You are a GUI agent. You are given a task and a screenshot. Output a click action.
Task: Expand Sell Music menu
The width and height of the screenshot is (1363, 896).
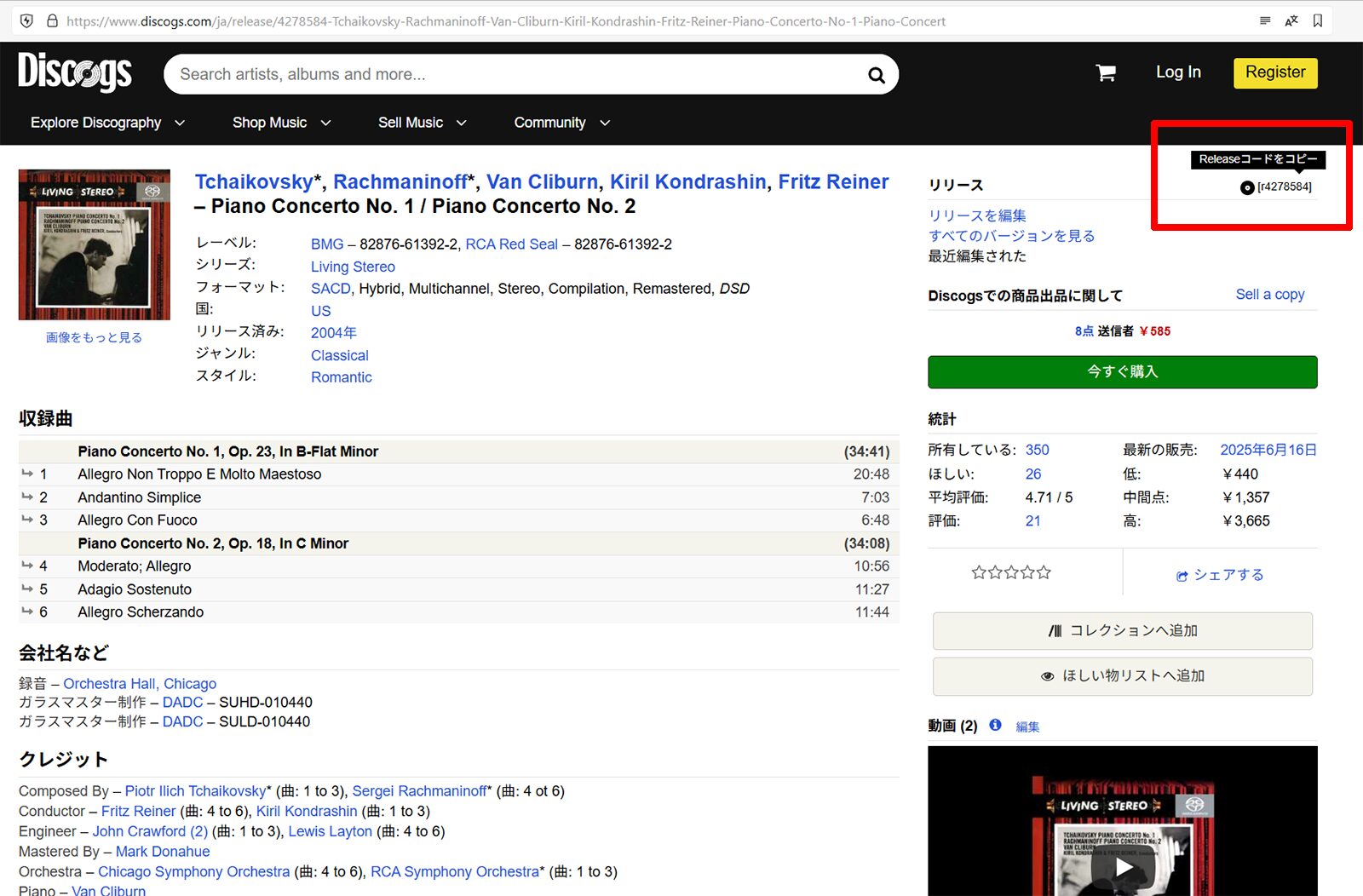pyautogui.click(x=423, y=123)
